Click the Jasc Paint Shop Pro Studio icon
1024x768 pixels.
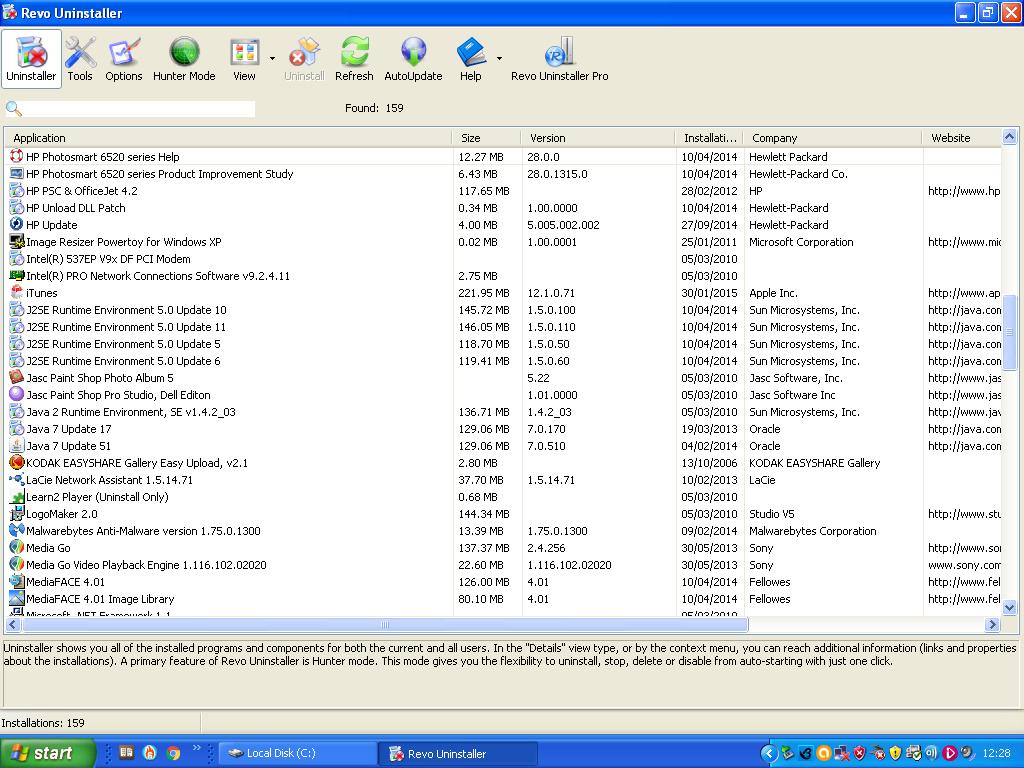tap(16, 394)
